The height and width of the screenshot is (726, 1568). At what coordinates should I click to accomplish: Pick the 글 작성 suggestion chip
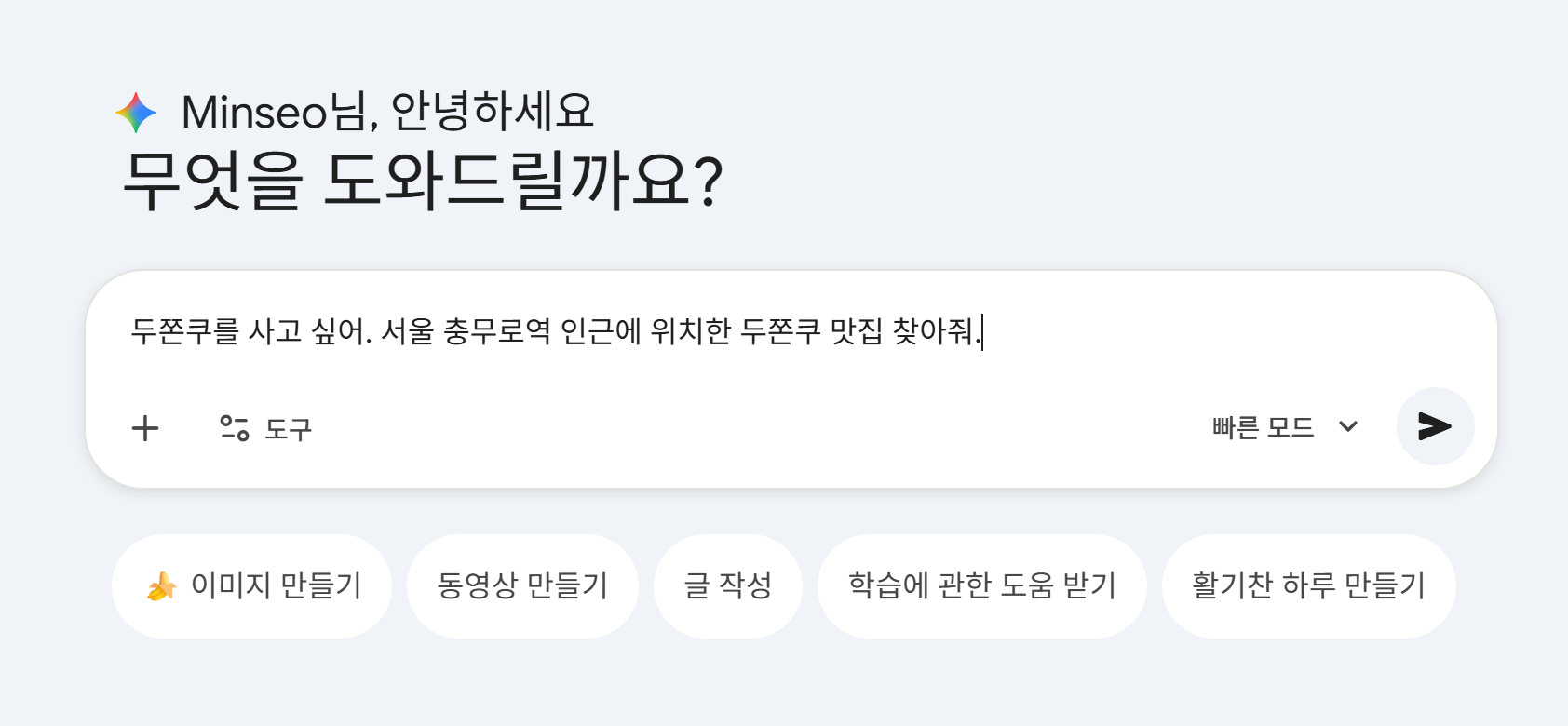coord(727,585)
